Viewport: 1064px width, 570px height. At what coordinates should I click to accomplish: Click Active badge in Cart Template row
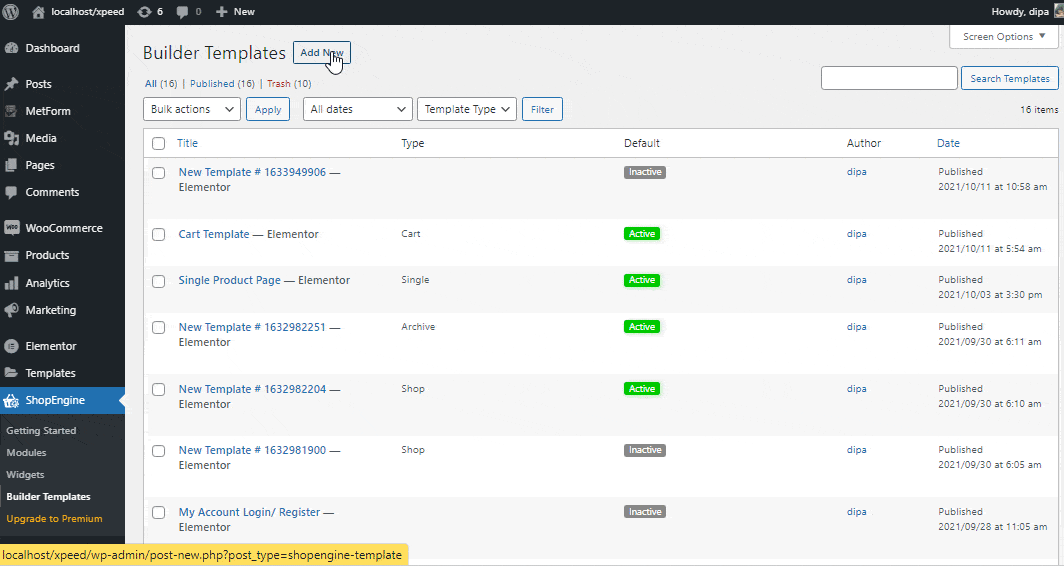pos(642,234)
